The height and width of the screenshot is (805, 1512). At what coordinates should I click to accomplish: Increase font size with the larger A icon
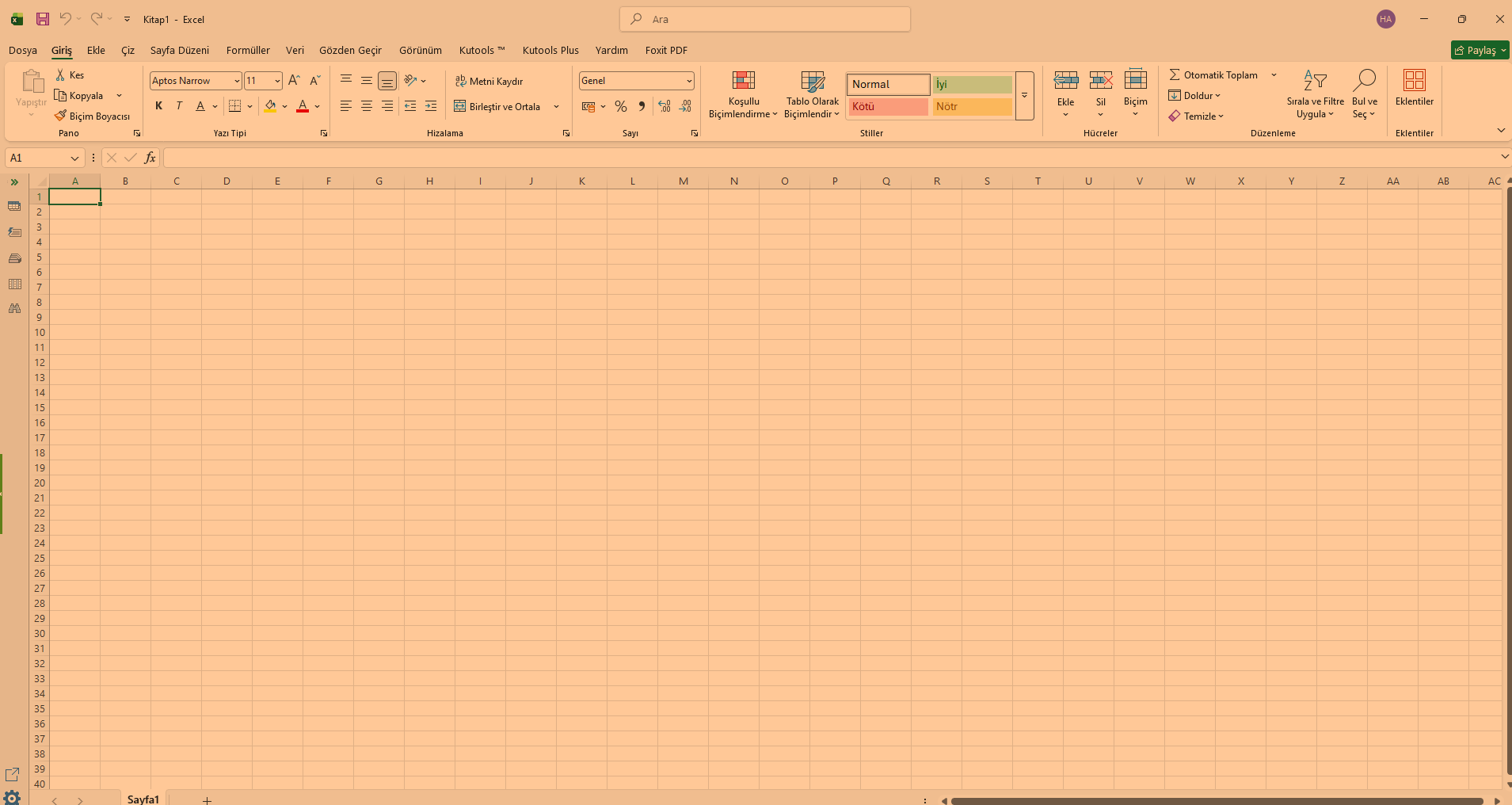294,80
